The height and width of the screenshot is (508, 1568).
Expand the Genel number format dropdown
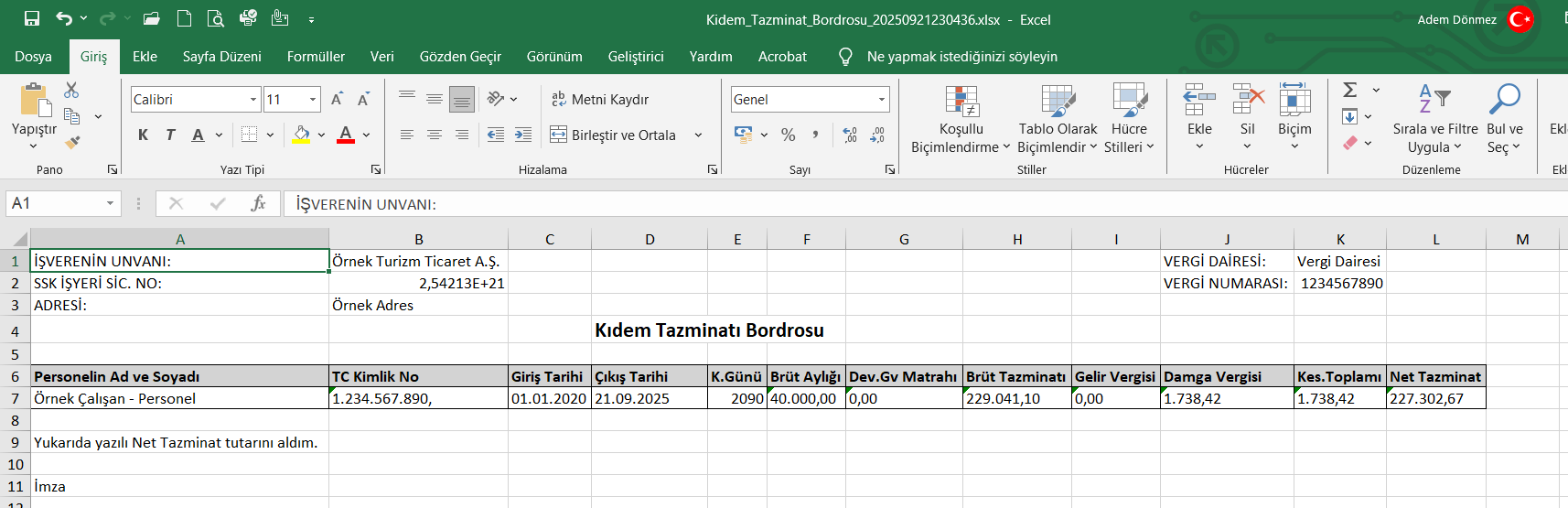pyautogui.click(x=882, y=99)
